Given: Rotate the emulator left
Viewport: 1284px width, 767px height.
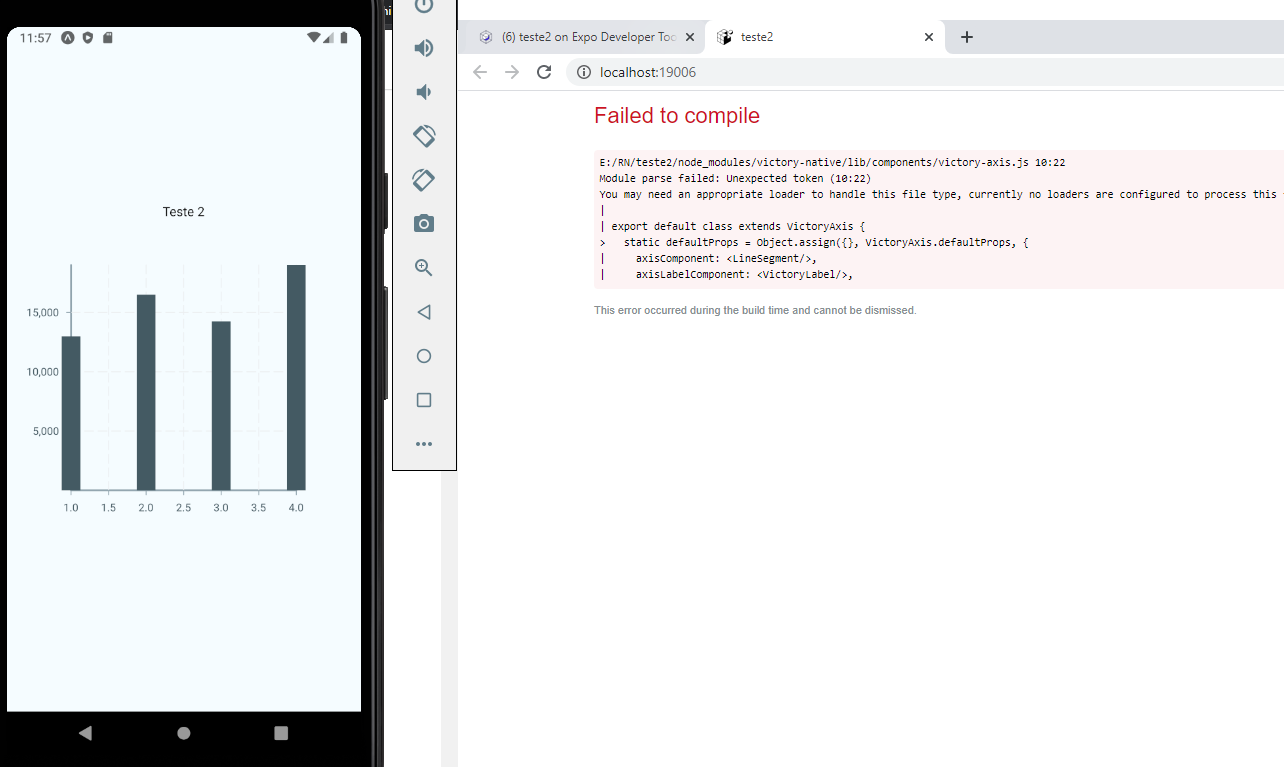Looking at the screenshot, I should (x=424, y=136).
